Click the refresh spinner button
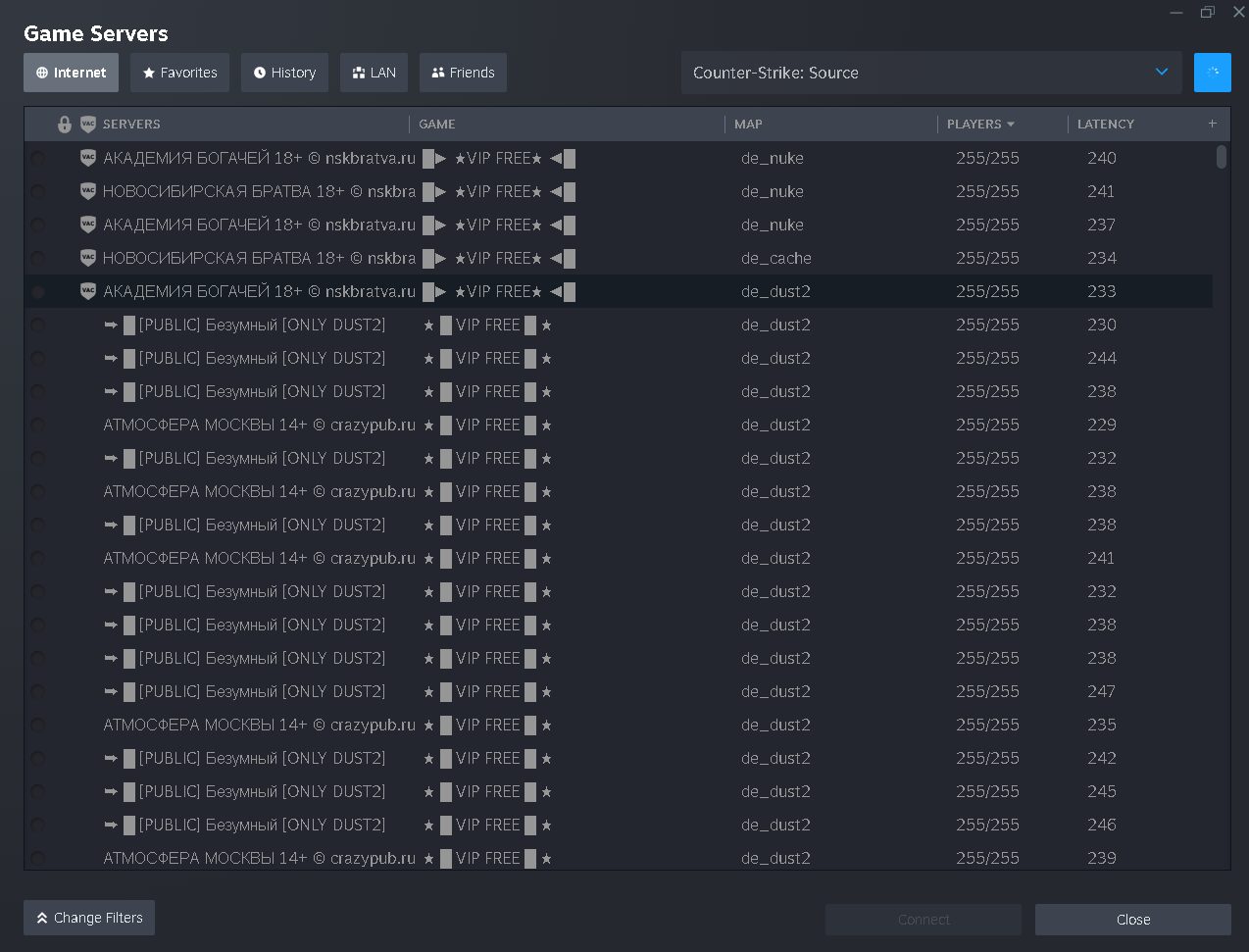The height and width of the screenshot is (952, 1249). 1212,73
